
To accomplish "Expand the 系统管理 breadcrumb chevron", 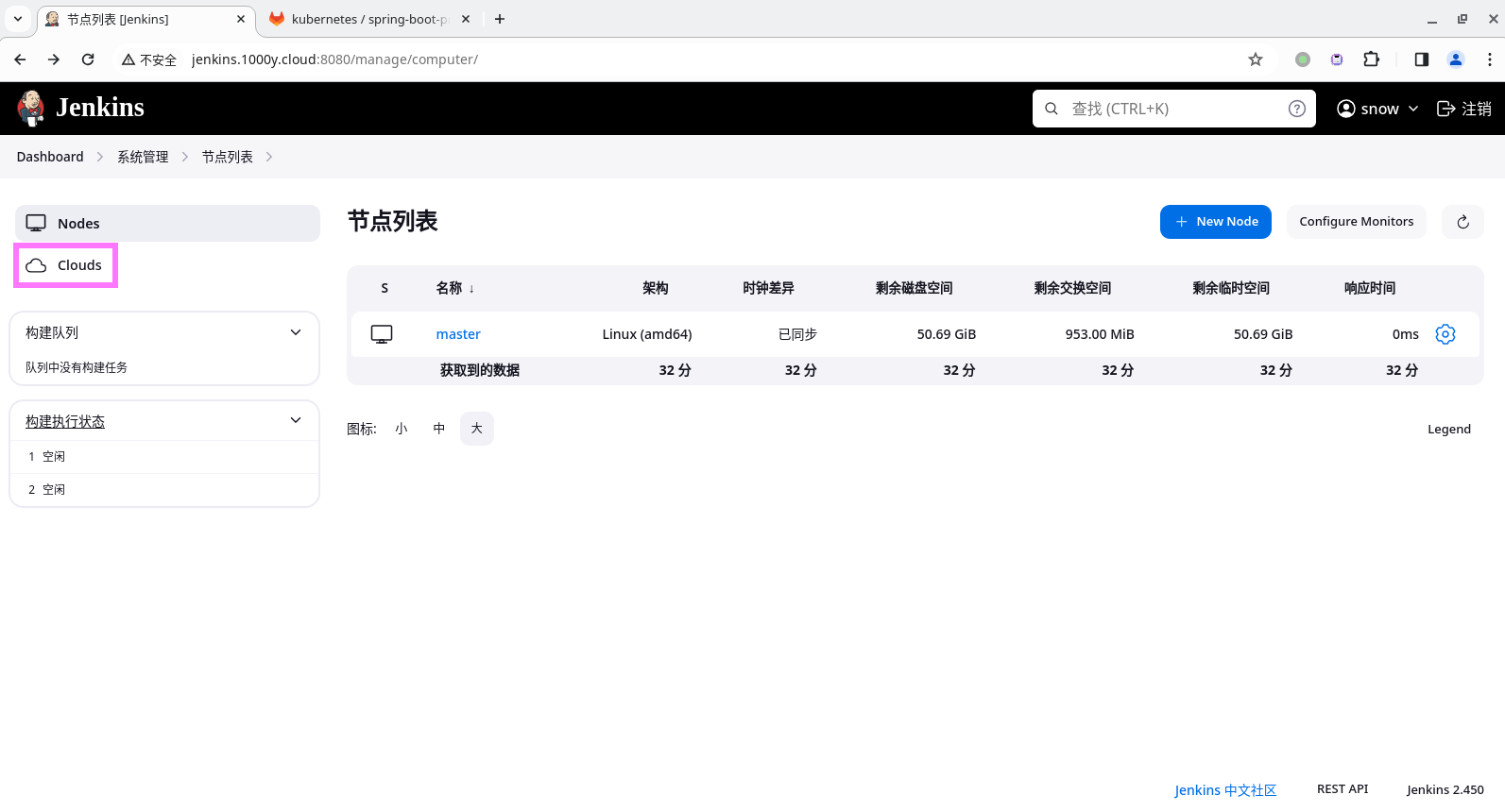I will coord(185,157).
